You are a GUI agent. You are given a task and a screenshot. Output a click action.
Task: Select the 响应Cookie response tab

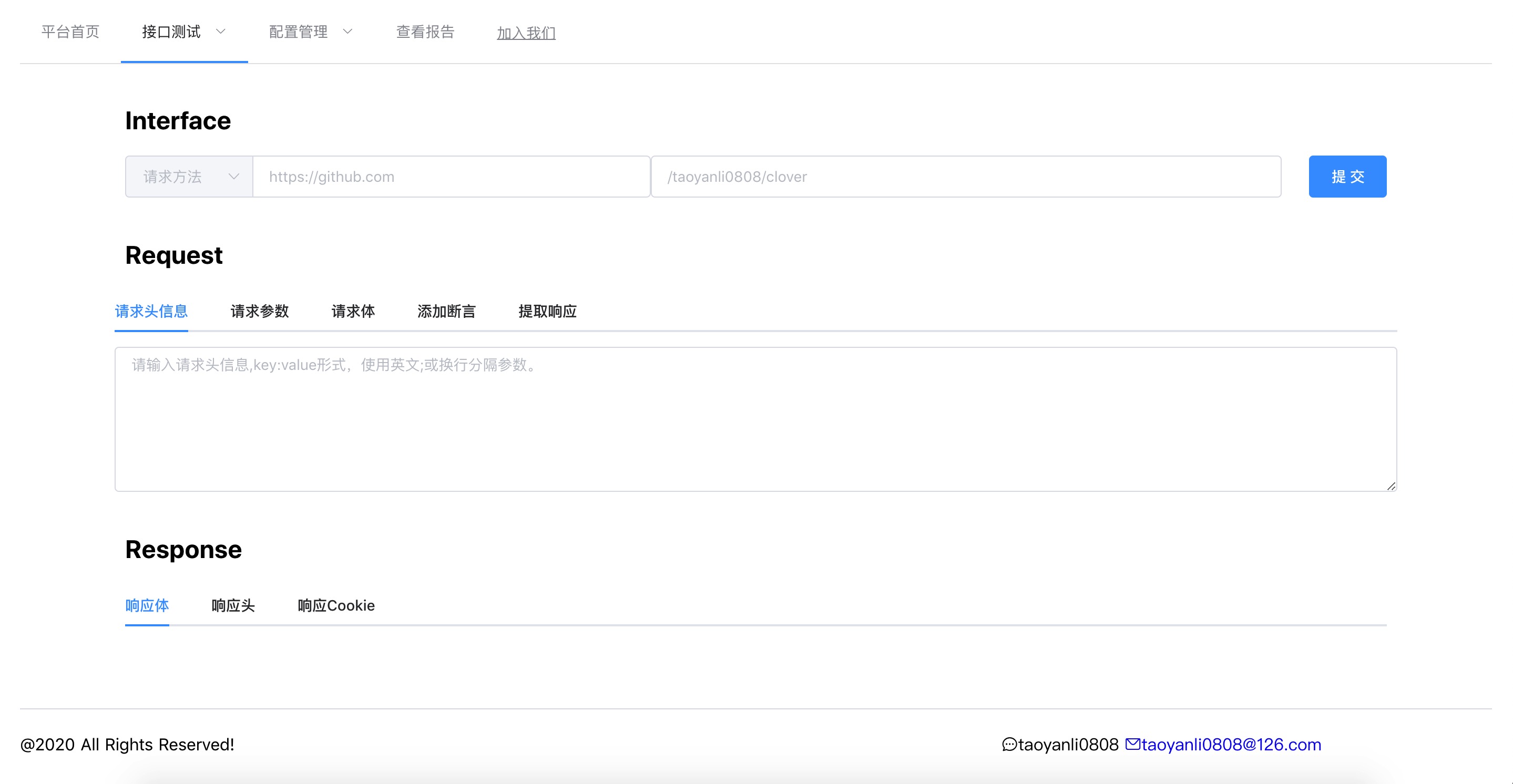(x=336, y=605)
